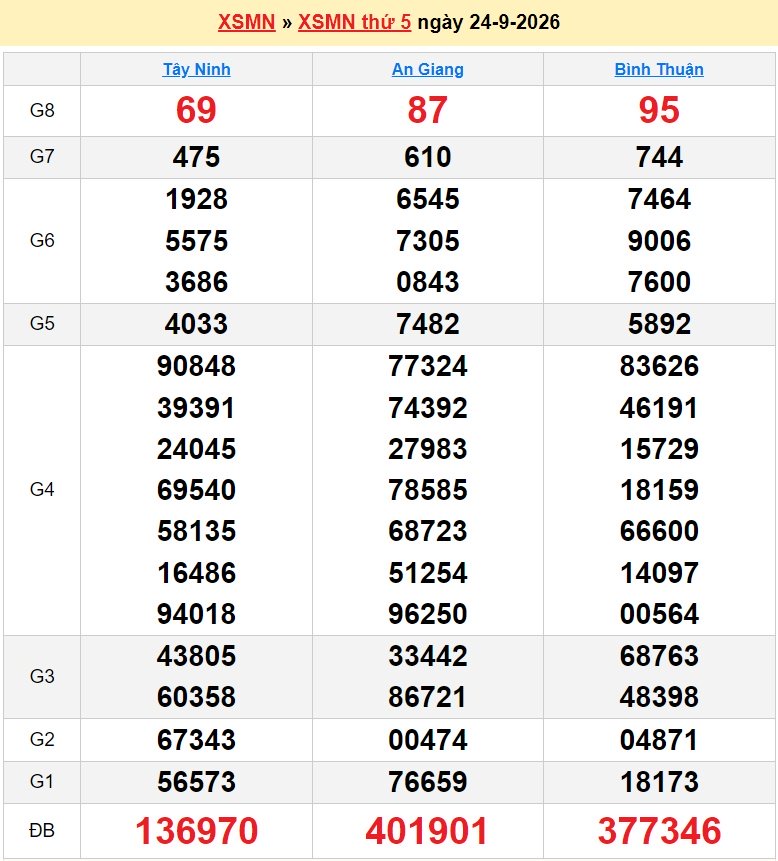Select the G8 row label
This screenshot has width=778, height=861.
tap(42, 110)
